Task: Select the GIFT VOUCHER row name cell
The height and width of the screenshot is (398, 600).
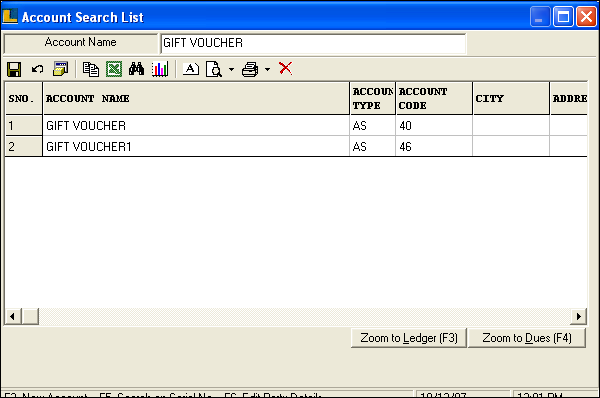Action: pos(196,126)
